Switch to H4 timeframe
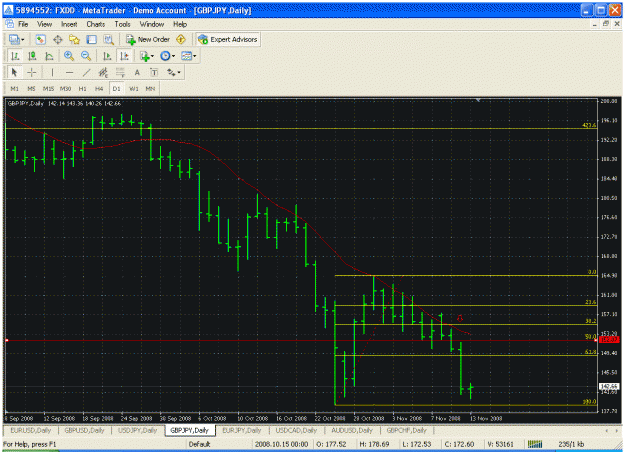The image size is (625, 452). (x=99, y=89)
